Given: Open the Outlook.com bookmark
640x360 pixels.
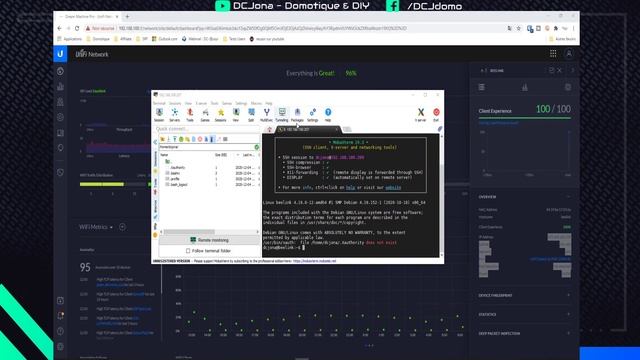Looking at the screenshot, I should [165, 39].
